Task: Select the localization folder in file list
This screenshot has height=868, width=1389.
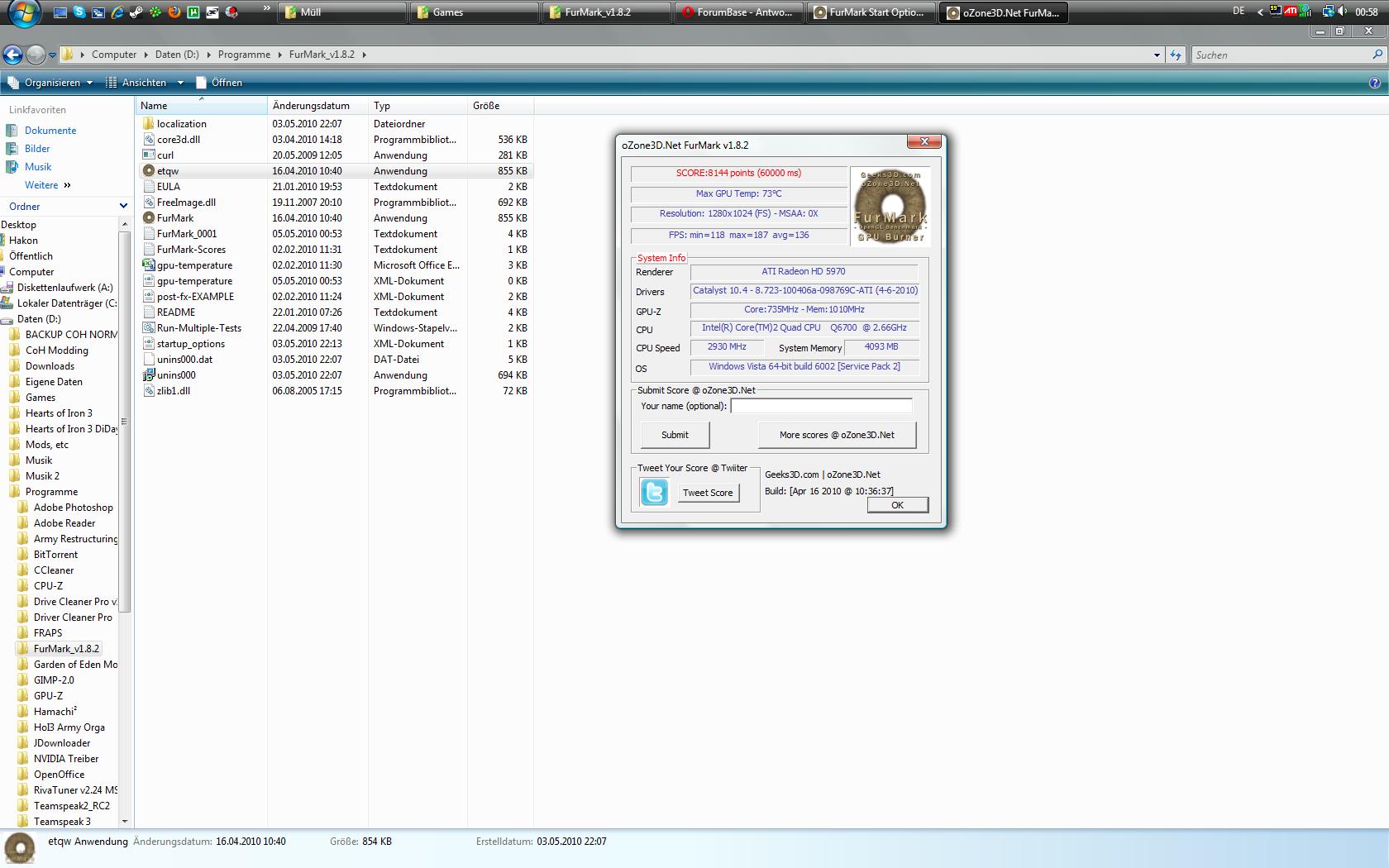Action: (x=181, y=124)
